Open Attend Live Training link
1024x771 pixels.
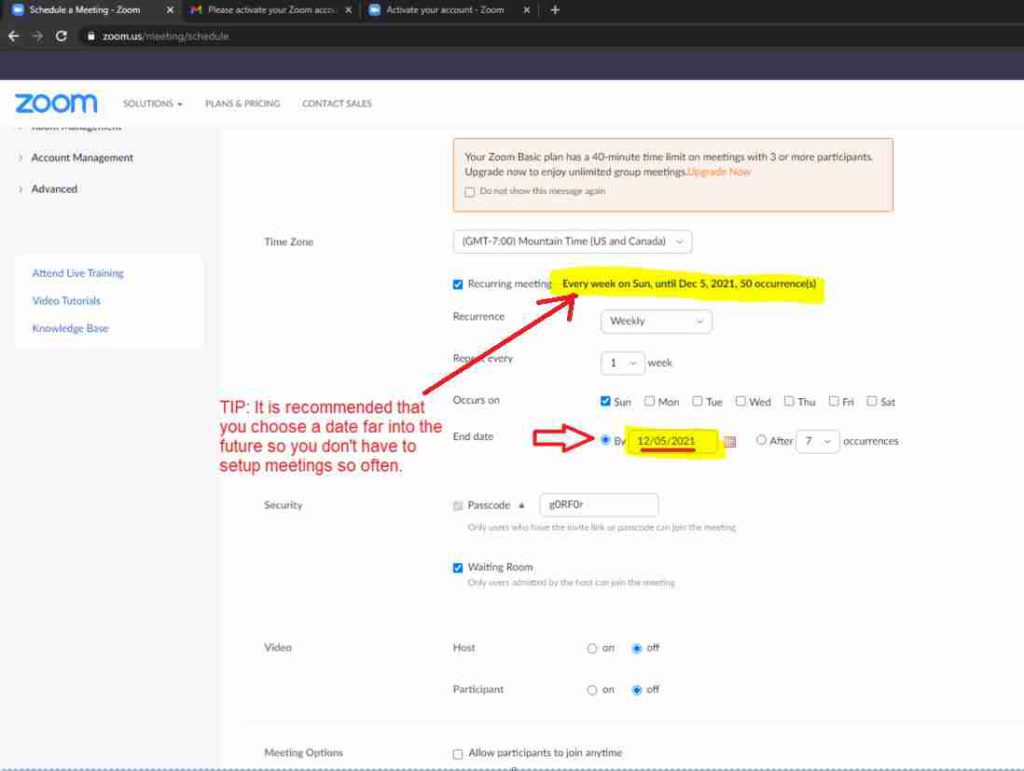point(78,273)
